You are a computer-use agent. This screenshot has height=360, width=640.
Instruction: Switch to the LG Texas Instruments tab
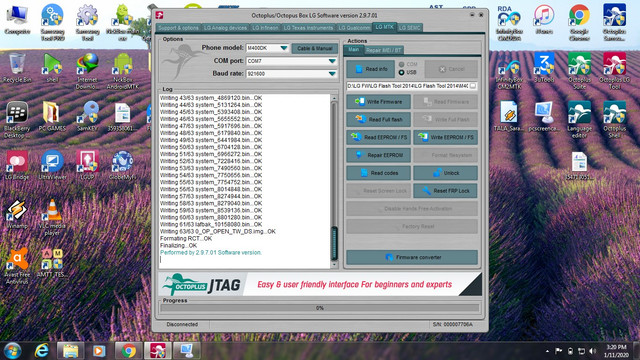pos(308,28)
